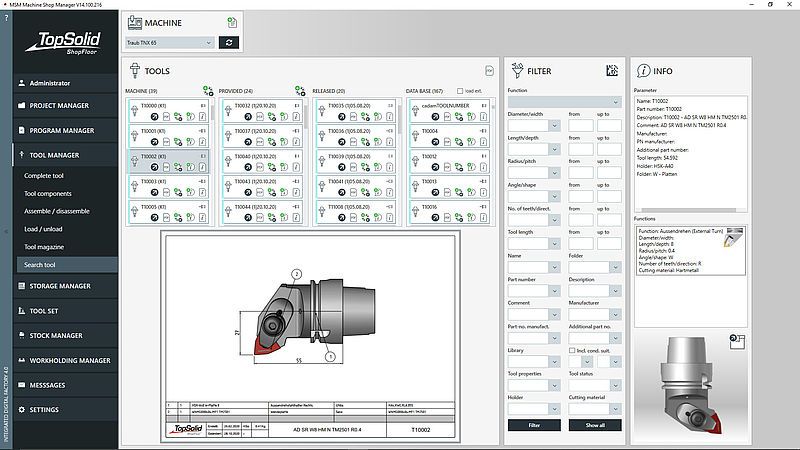
Task: Click the 'Show all' button
Action: coord(594,425)
